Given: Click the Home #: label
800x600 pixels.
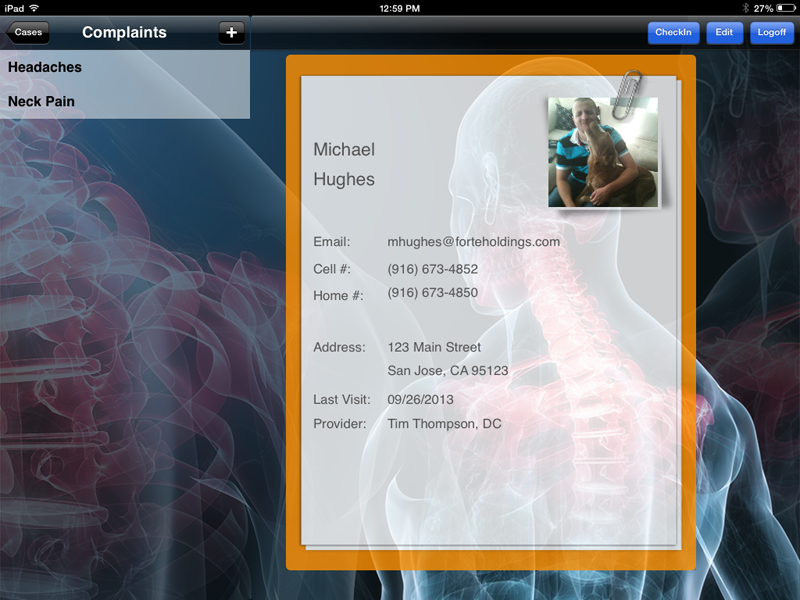Looking at the screenshot, I should coord(338,296).
